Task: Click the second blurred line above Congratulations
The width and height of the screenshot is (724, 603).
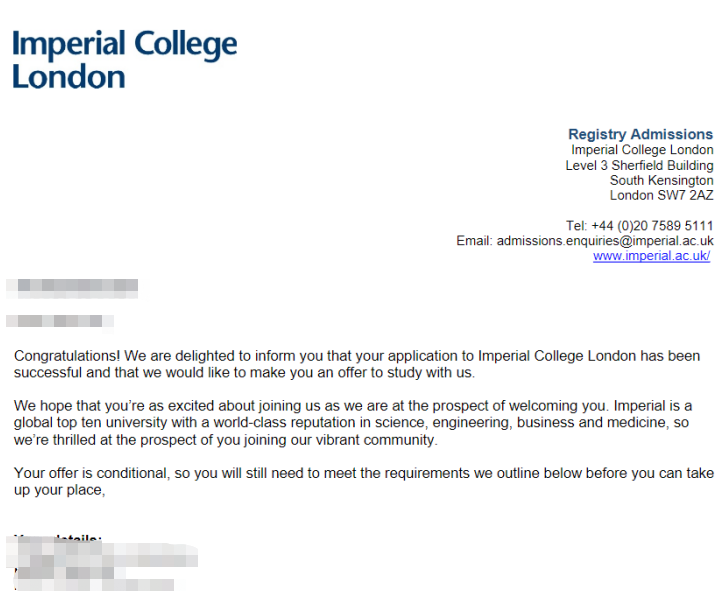Action: click(60, 321)
